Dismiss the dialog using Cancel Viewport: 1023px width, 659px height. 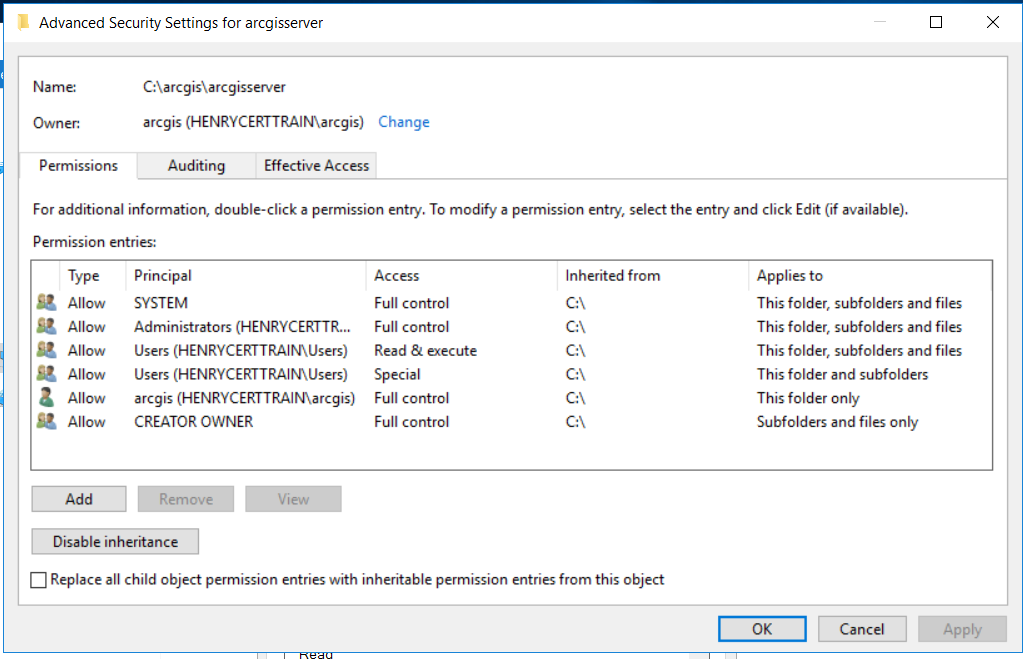point(861,628)
